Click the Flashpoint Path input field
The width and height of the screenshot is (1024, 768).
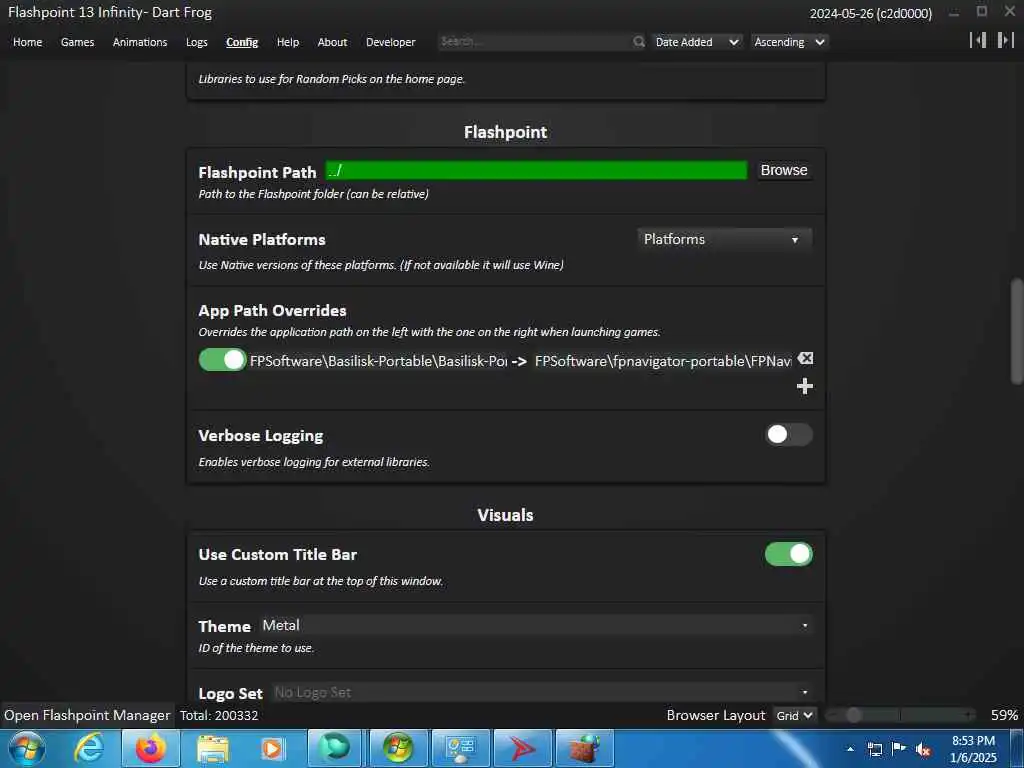[x=536, y=170]
